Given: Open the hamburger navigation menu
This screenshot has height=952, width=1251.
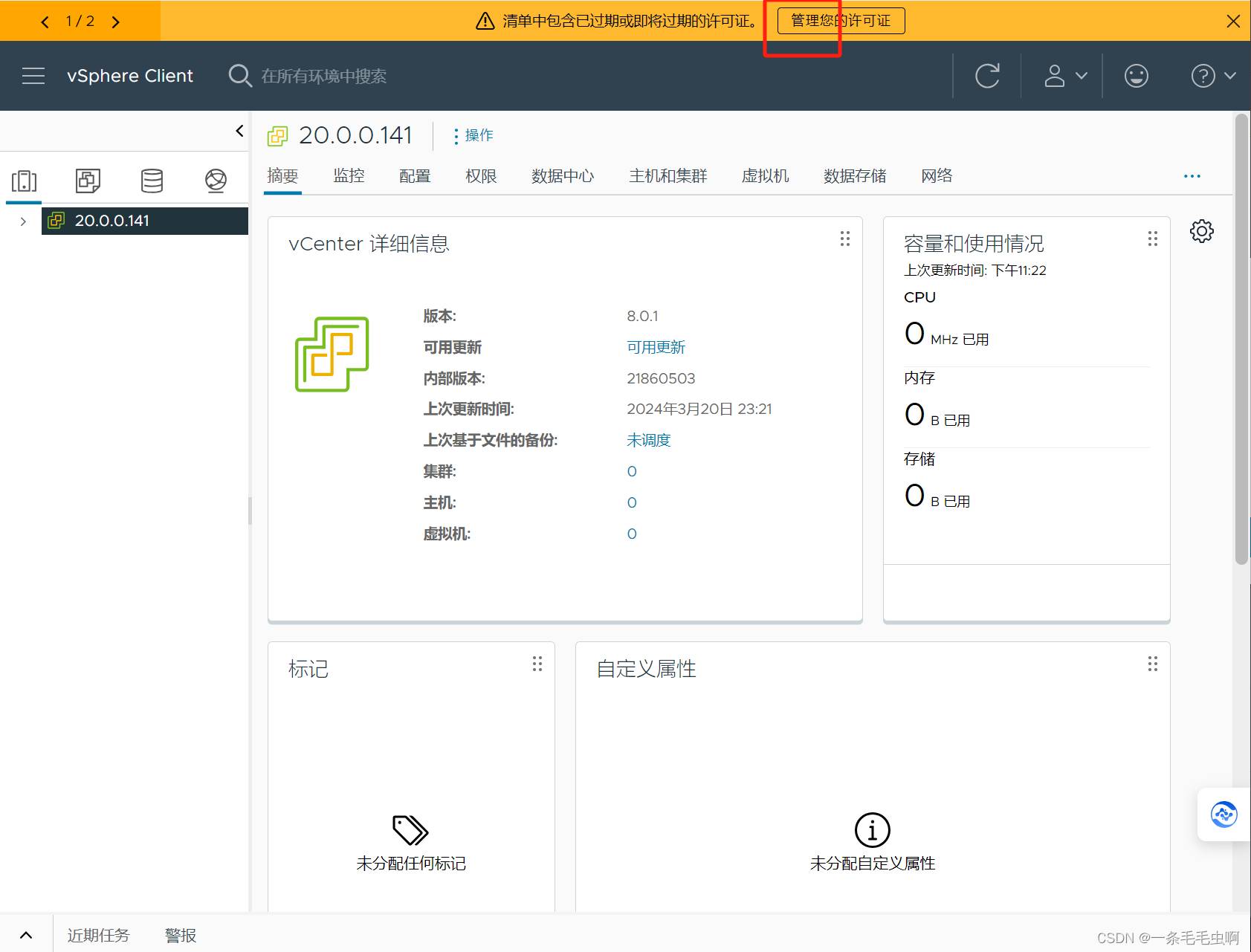Looking at the screenshot, I should tap(33, 76).
